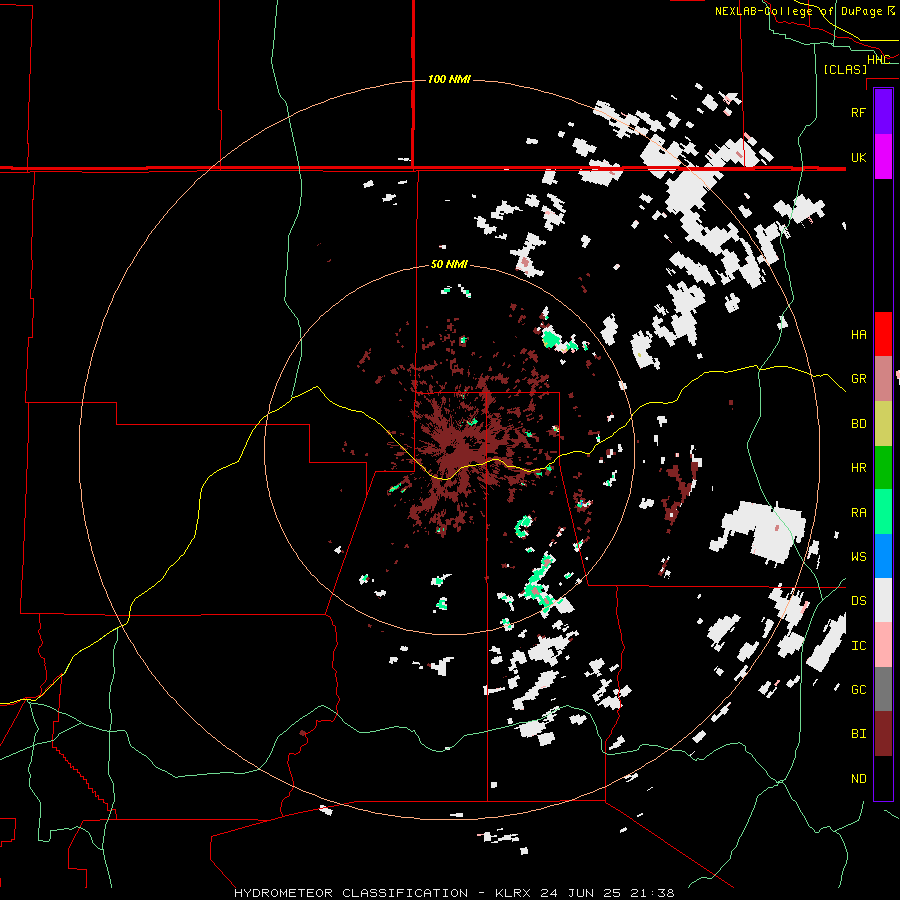Click the BD legend label
900x900 pixels.
[x=858, y=424]
